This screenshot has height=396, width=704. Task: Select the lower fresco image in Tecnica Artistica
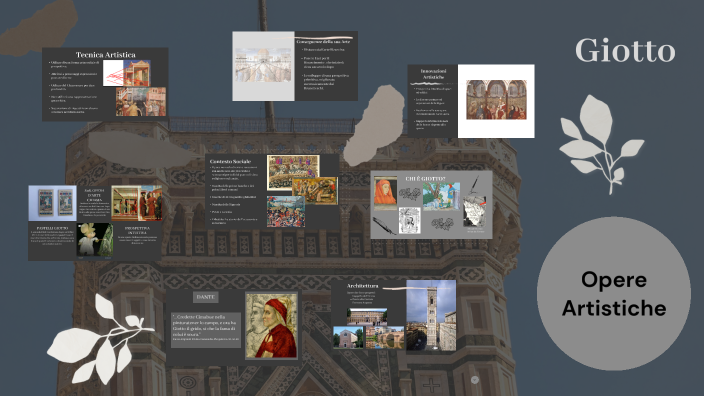(x=141, y=102)
